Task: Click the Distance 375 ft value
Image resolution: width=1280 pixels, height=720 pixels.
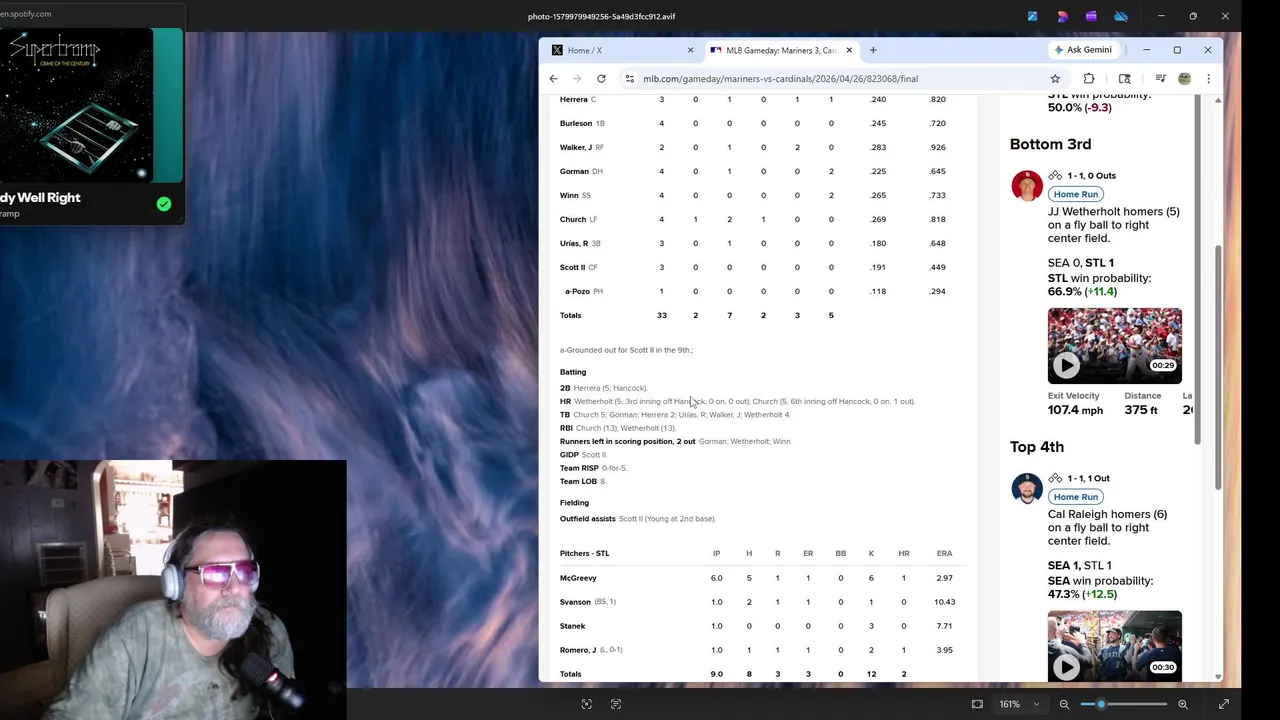Action: pos(1140,410)
